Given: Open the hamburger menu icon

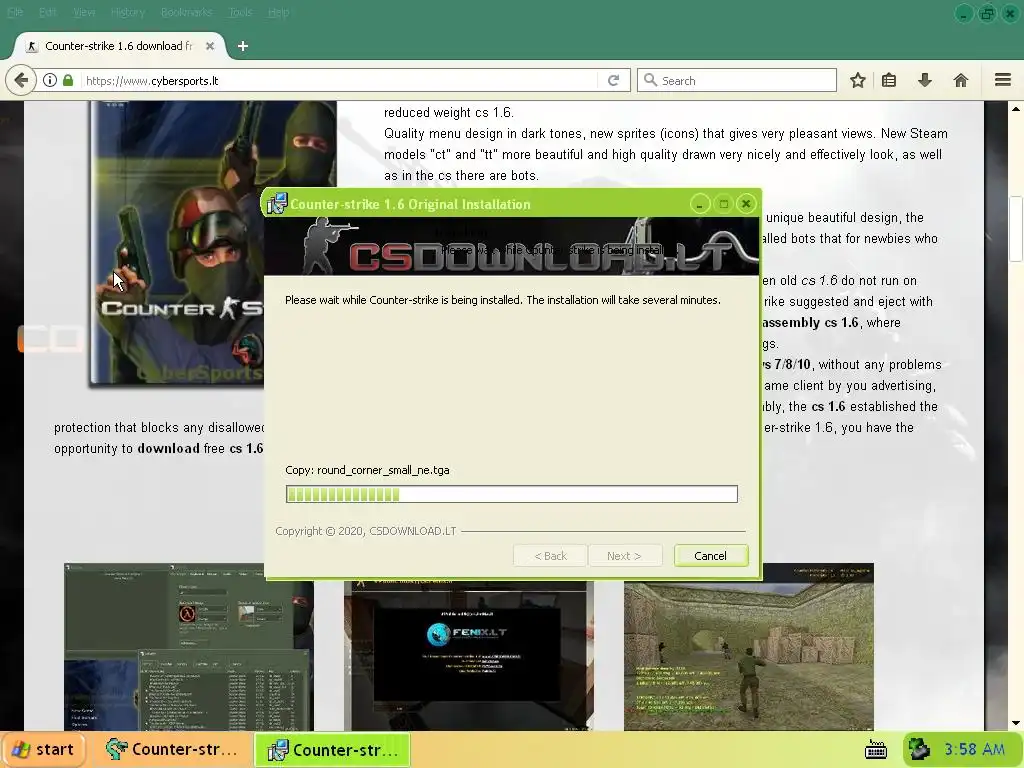Looking at the screenshot, I should pos(1002,80).
